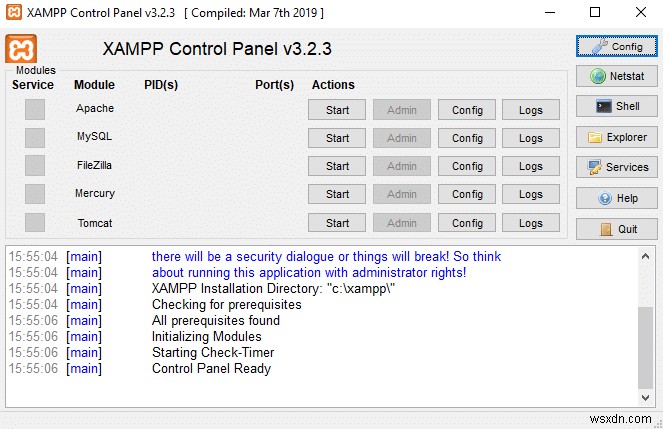Open Help question mark button
This screenshot has width=663, height=429.
click(x=616, y=198)
